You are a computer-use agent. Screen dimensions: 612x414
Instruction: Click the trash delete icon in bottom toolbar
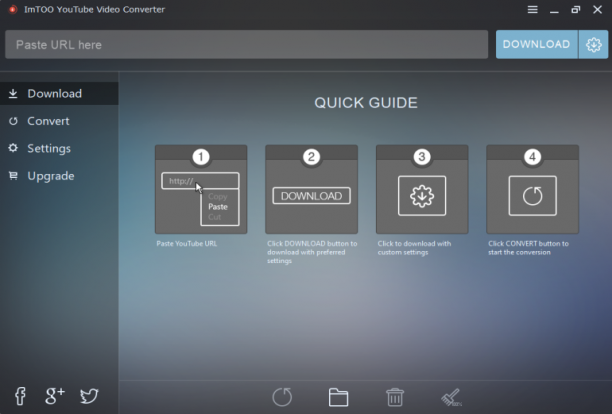tap(395, 397)
